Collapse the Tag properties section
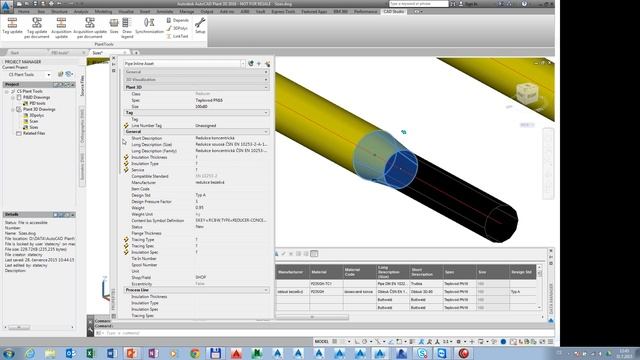Image resolution: width=640 pixels, height=360 pixels. click(266, 113)
